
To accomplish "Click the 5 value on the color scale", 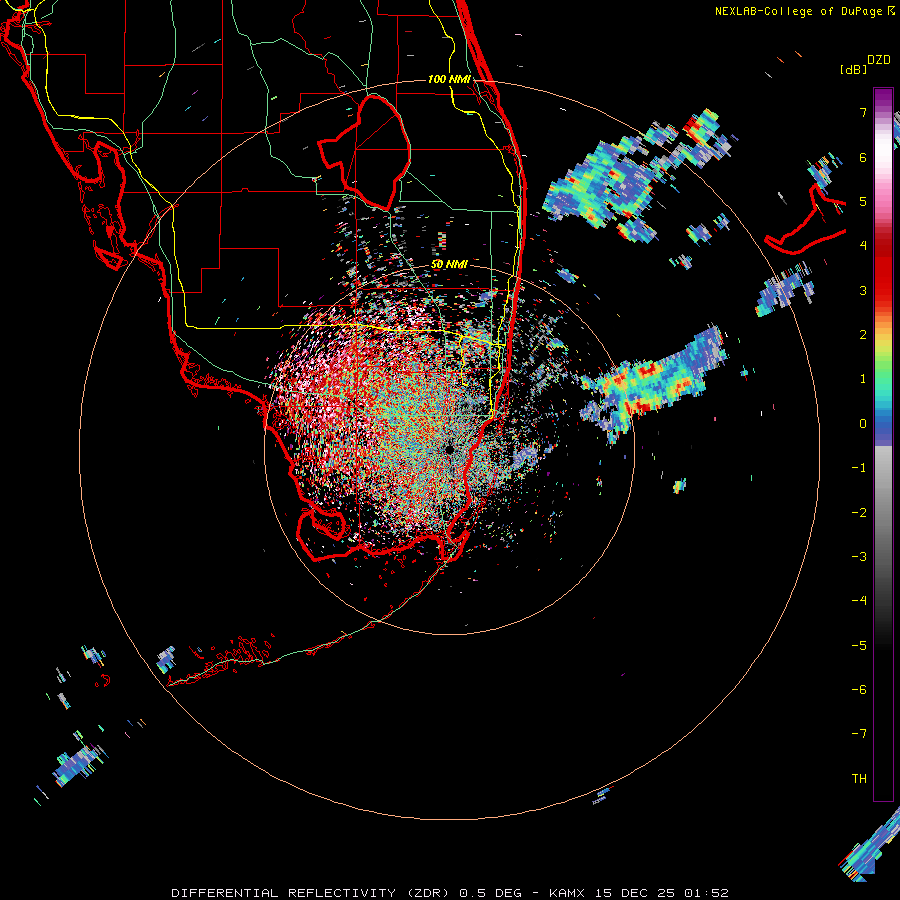I will (x=863, y=201).
